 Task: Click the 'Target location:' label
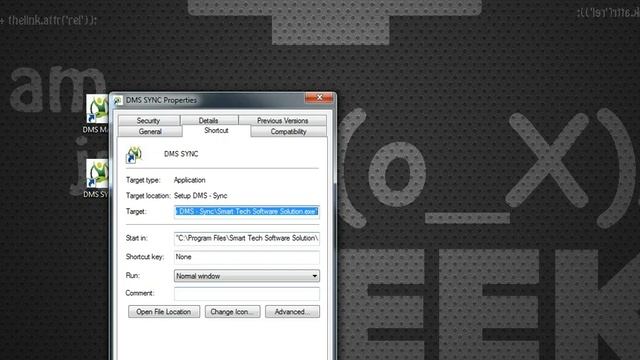click(148, 196)
